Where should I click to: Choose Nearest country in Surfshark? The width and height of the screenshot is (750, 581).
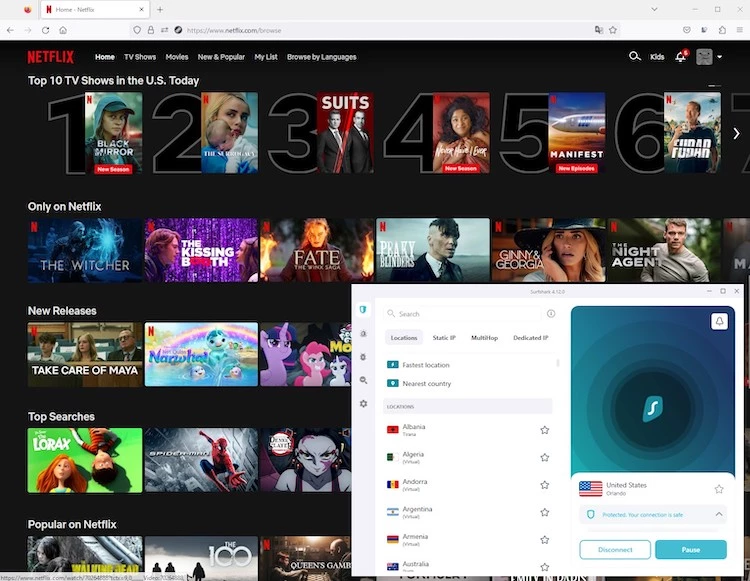point(468,384)
